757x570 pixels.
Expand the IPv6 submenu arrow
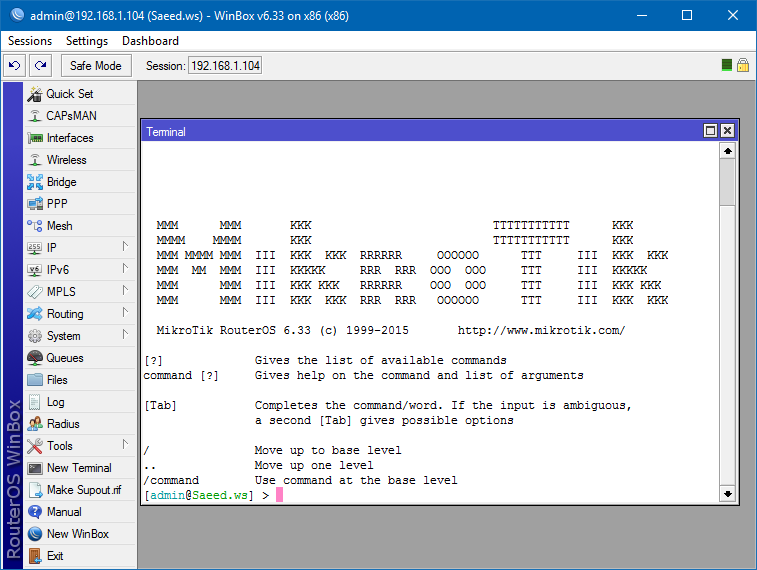tap(125, 268)
